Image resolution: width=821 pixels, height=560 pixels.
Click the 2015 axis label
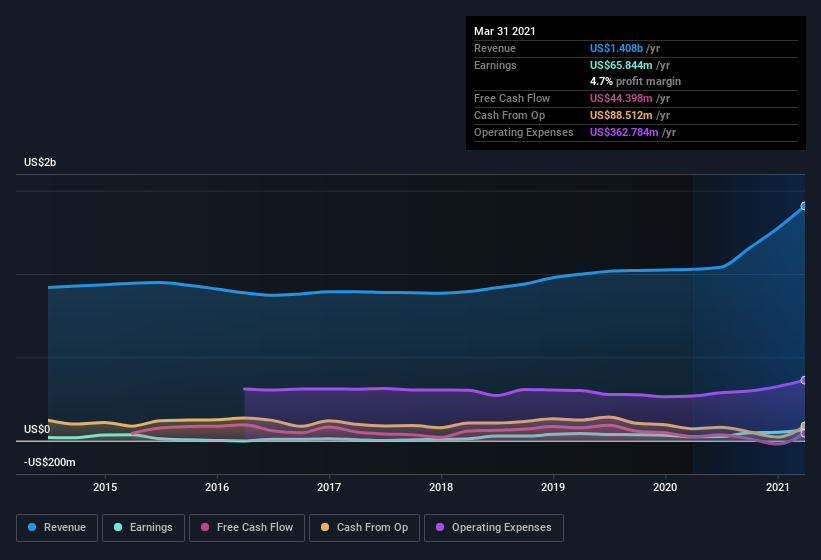[x=105, y=487]
